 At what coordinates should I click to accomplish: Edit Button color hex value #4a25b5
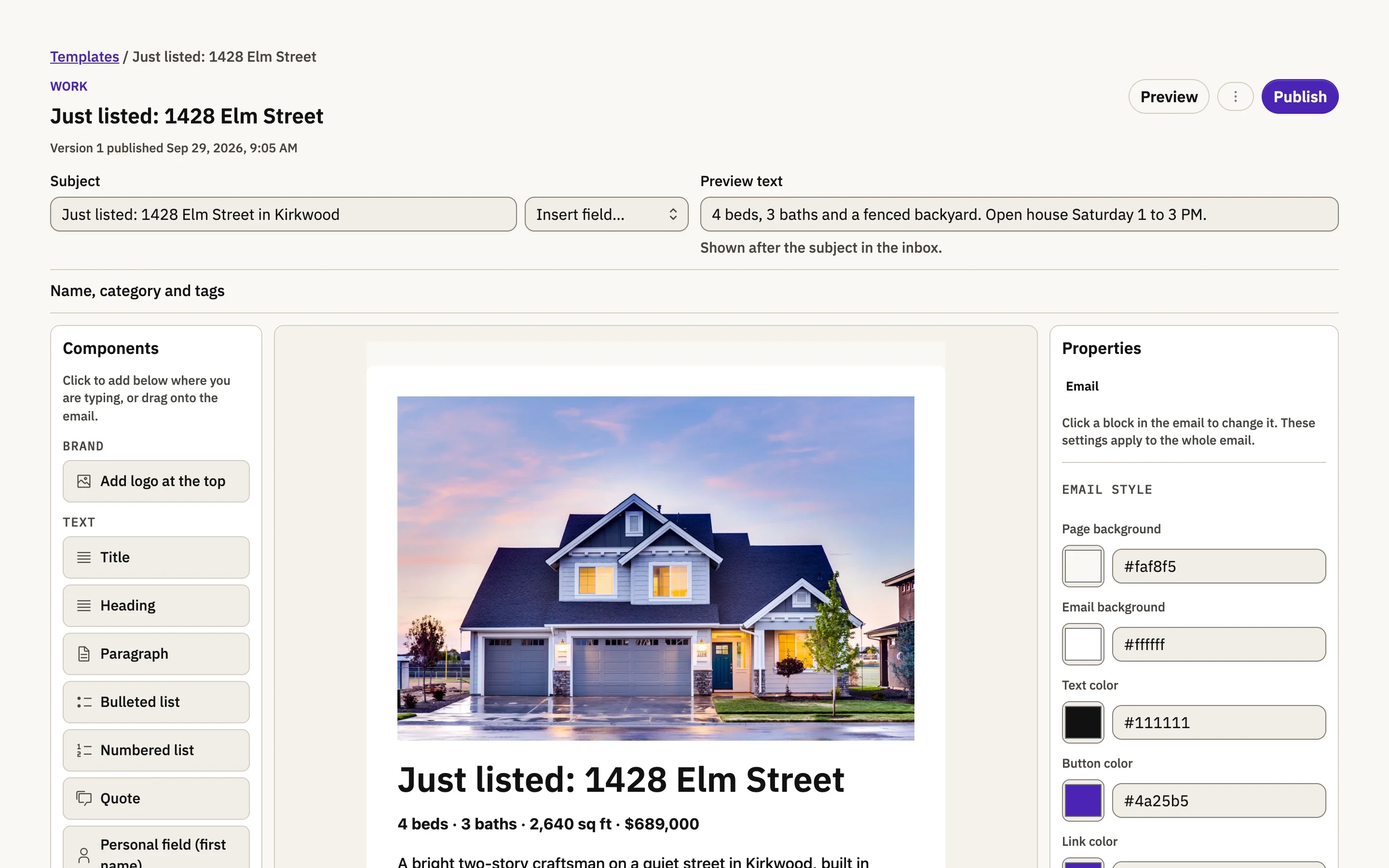pyautogui.click(x=1219, y=800)
